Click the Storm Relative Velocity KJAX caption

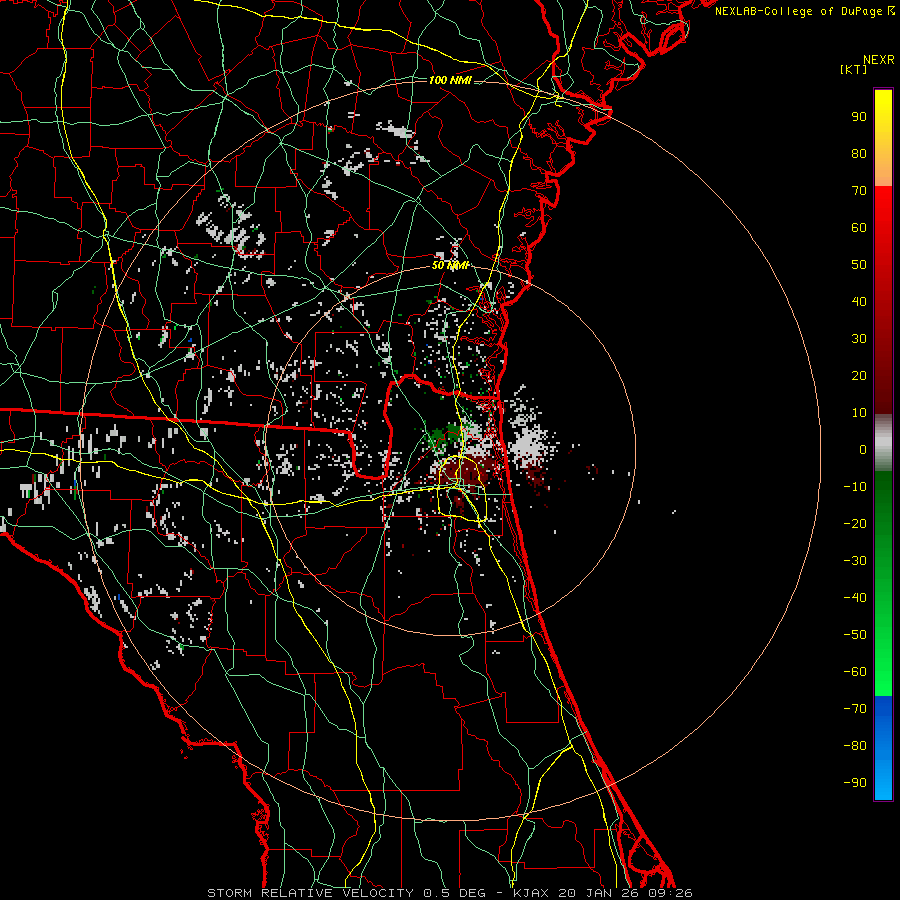click(449, 893)
